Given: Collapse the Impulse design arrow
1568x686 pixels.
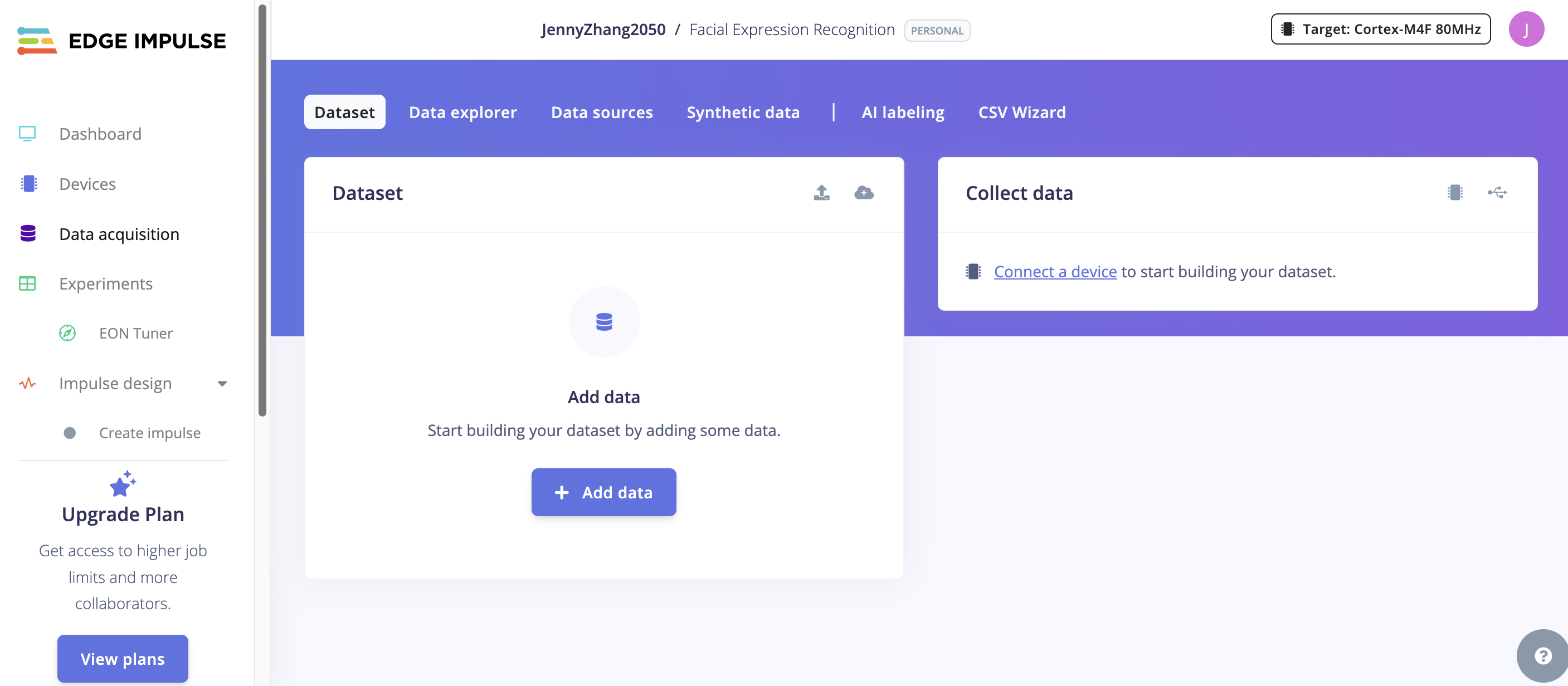Looking at the screenshot, I should [x=222, y=384].
